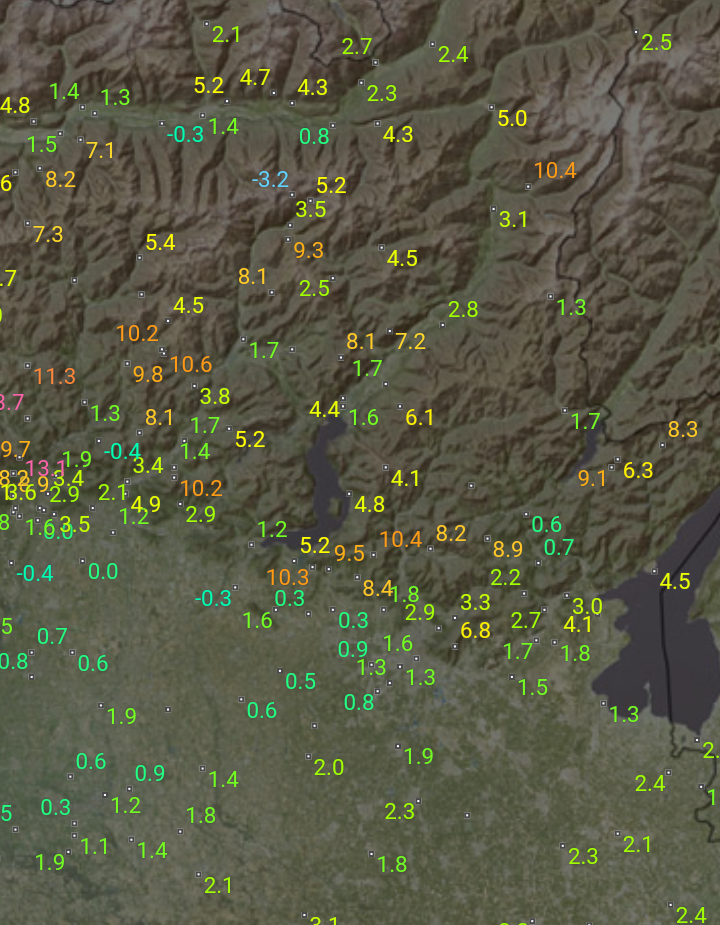720x925 pixels.
Task: Click the 6.8 temperature label
Action: pos(475,631)
